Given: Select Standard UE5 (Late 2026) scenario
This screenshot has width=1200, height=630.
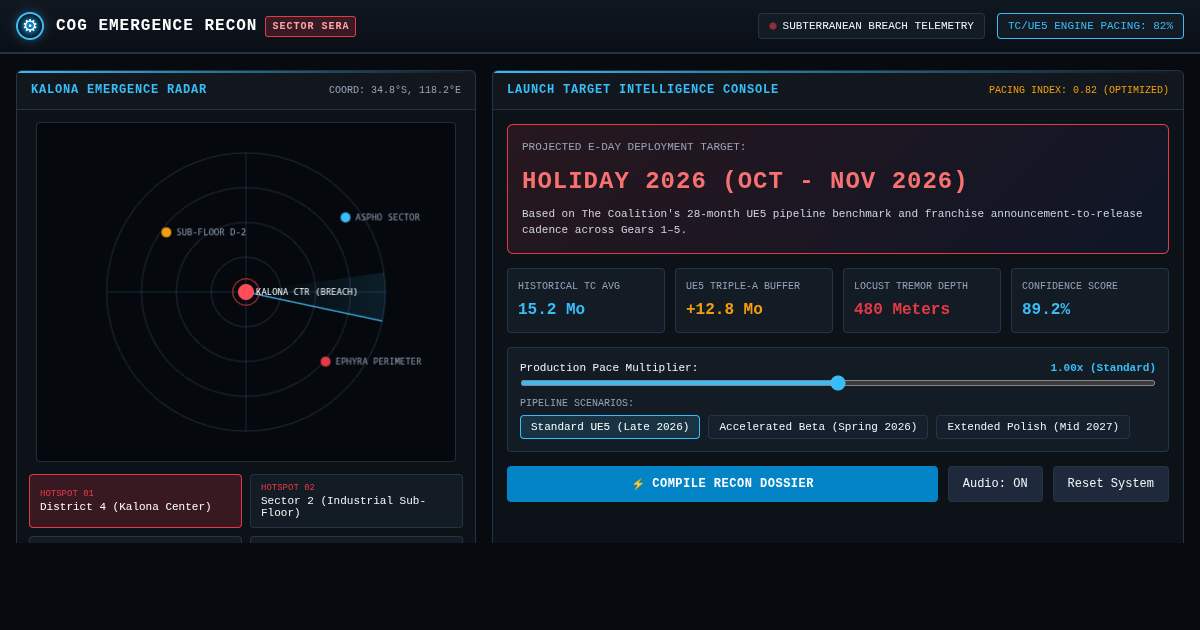Looking at the screenshot, I should (610, 427).
